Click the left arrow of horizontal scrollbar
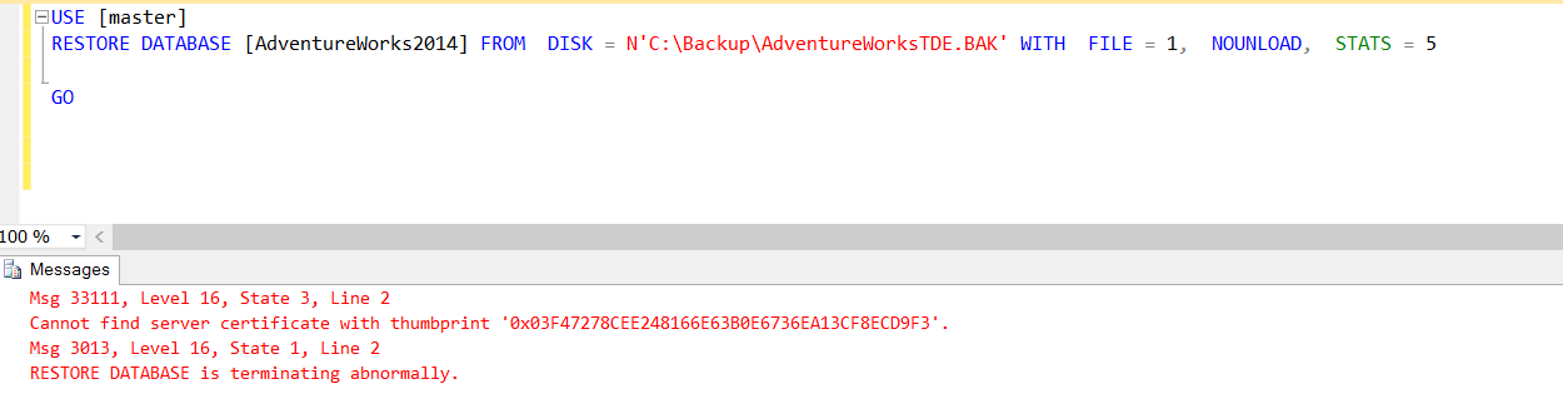 click(x=98, y=238)
